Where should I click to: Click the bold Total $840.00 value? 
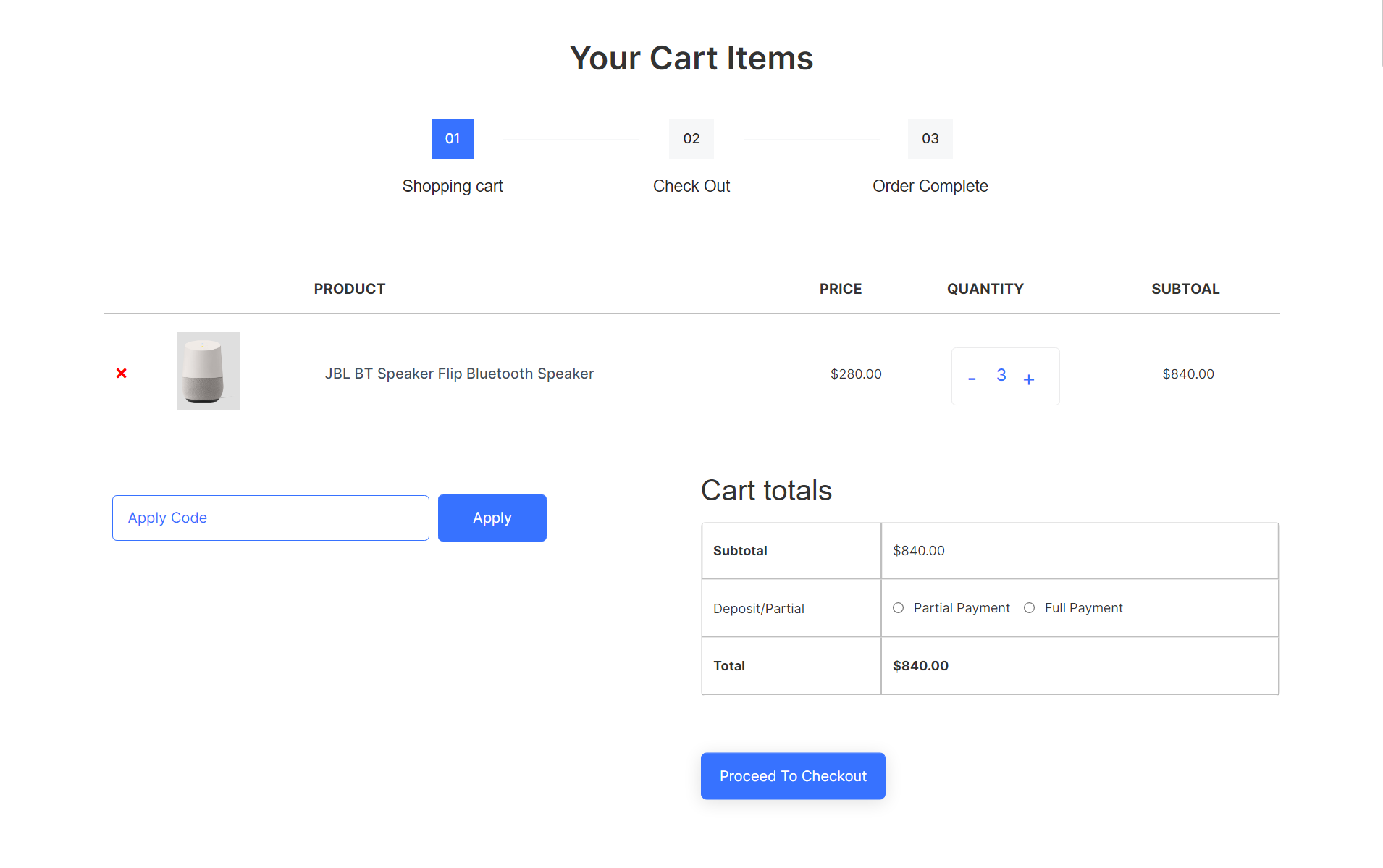tap(920, 666)
